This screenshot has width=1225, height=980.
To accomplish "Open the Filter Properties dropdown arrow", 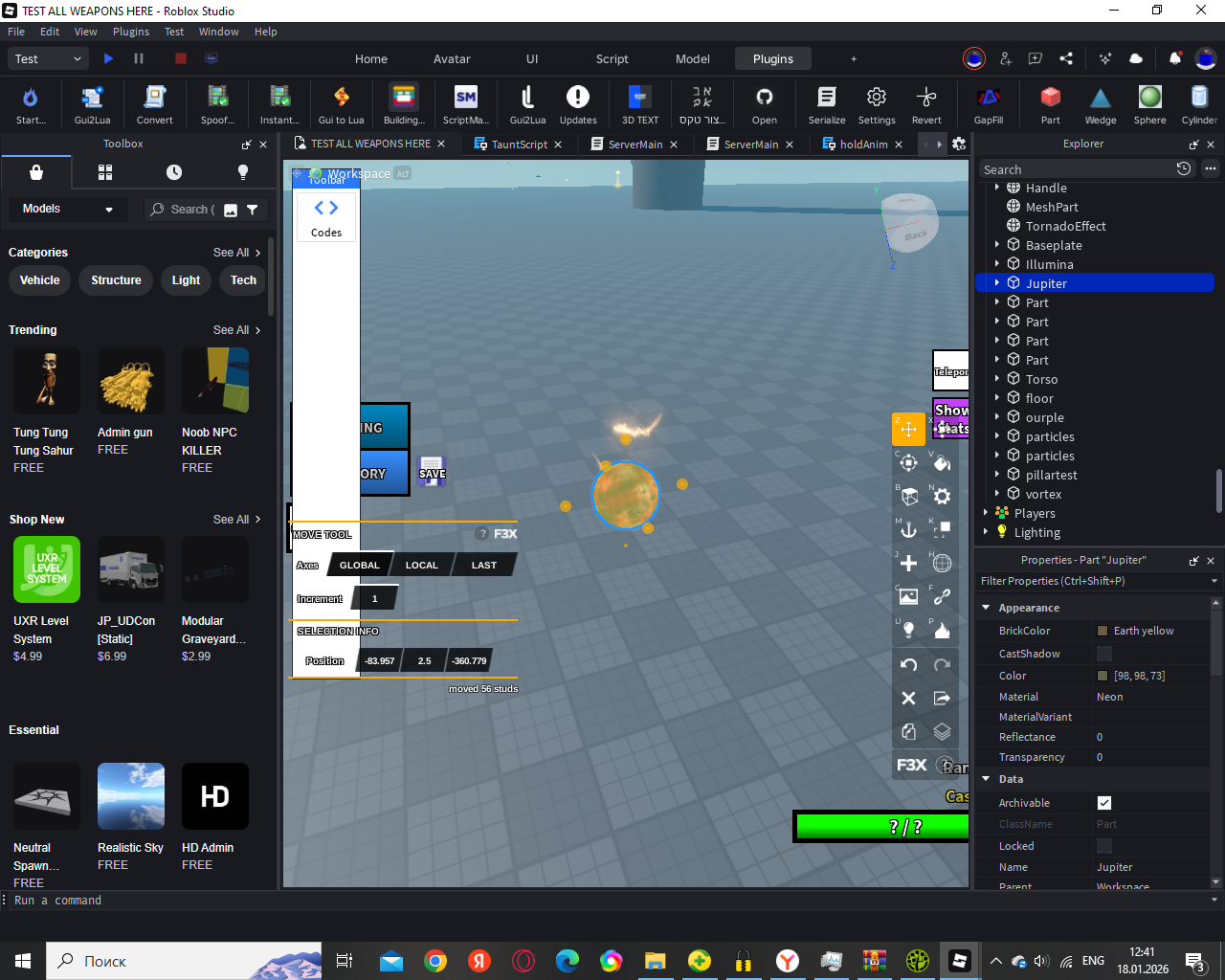I will point(1214,581).
